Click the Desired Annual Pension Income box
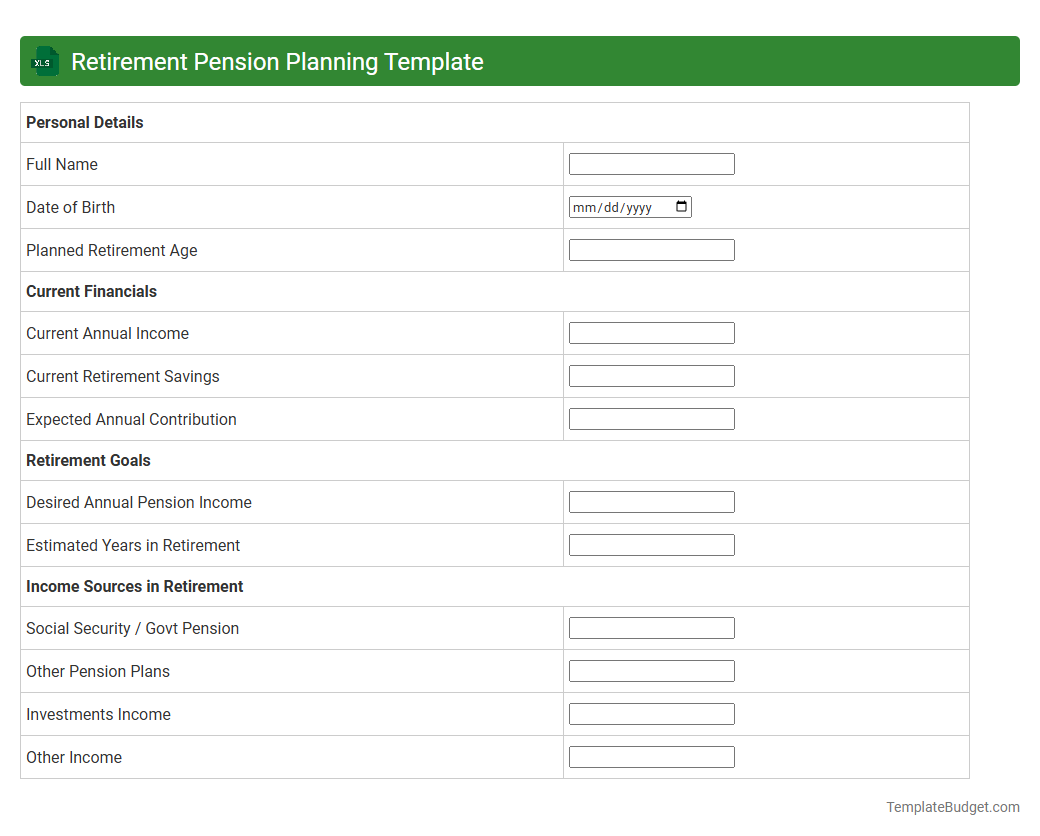This screenshot has width=1040, height=836. [x=651, y=501]
